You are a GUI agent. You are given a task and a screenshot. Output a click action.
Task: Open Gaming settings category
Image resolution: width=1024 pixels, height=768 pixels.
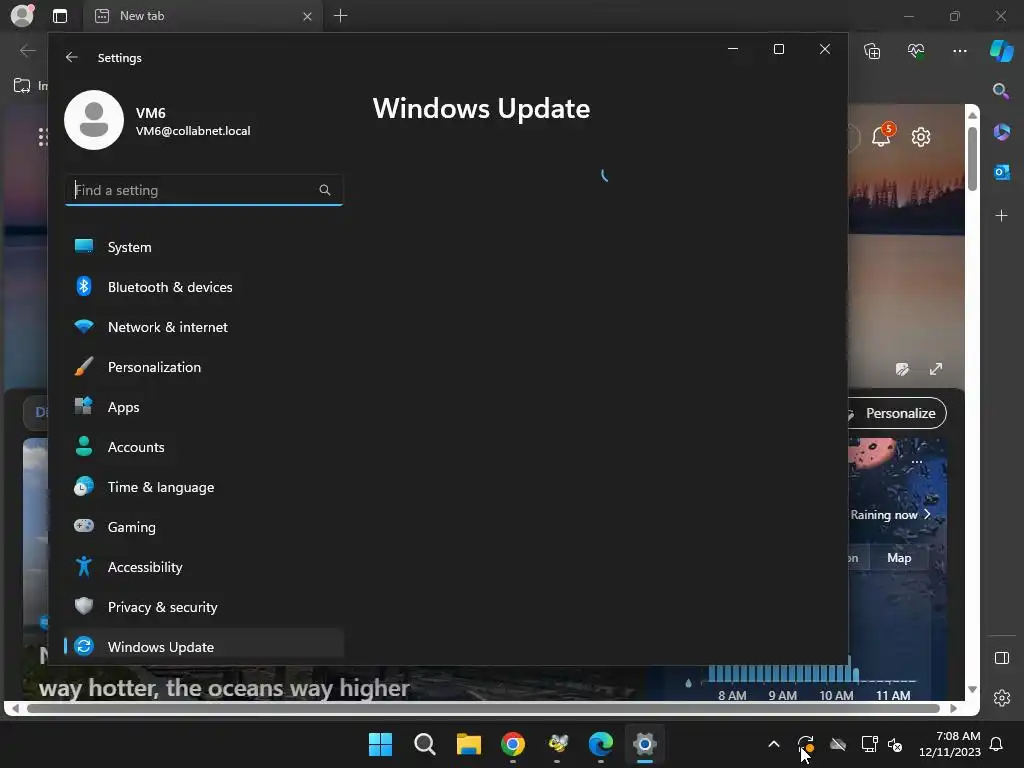pos(204,527)
